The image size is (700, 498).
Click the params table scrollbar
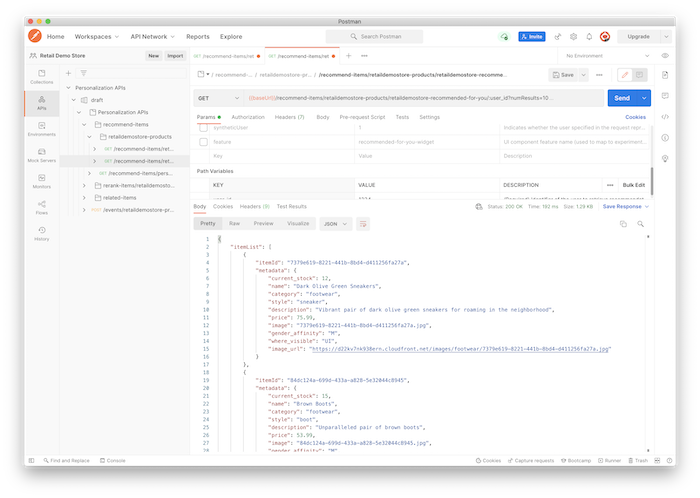[x=652, y=181]
